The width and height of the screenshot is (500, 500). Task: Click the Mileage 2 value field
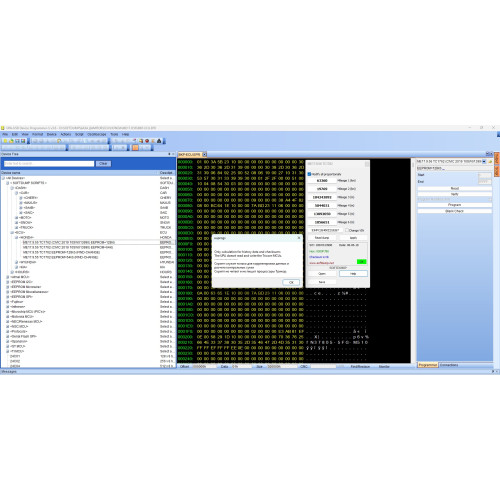(x=322, y=189)
